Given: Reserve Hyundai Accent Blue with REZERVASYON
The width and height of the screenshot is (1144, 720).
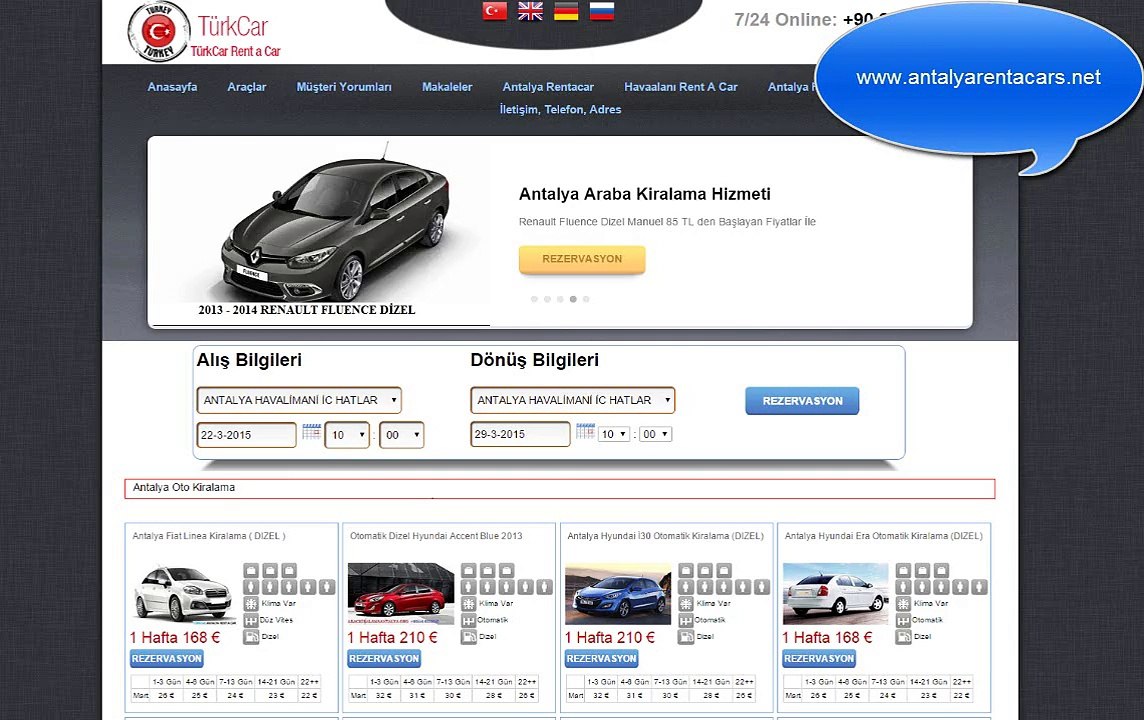Looking at the screenshot, I should click(x=384, y=659).
